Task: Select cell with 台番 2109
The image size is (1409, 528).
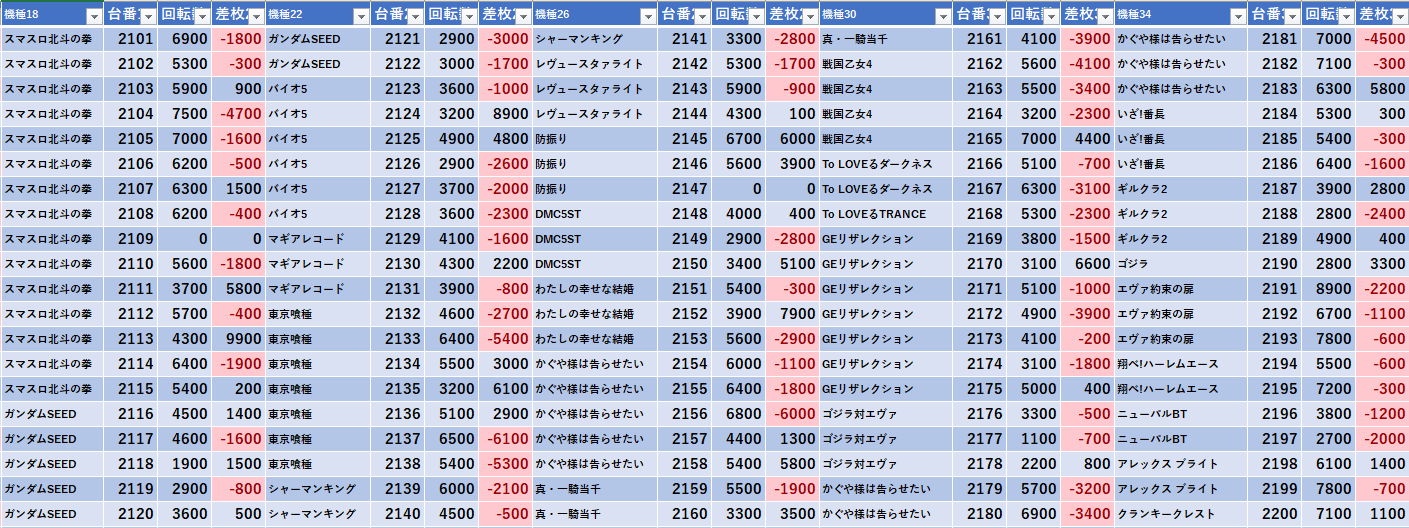Action: tap(131, 239)
